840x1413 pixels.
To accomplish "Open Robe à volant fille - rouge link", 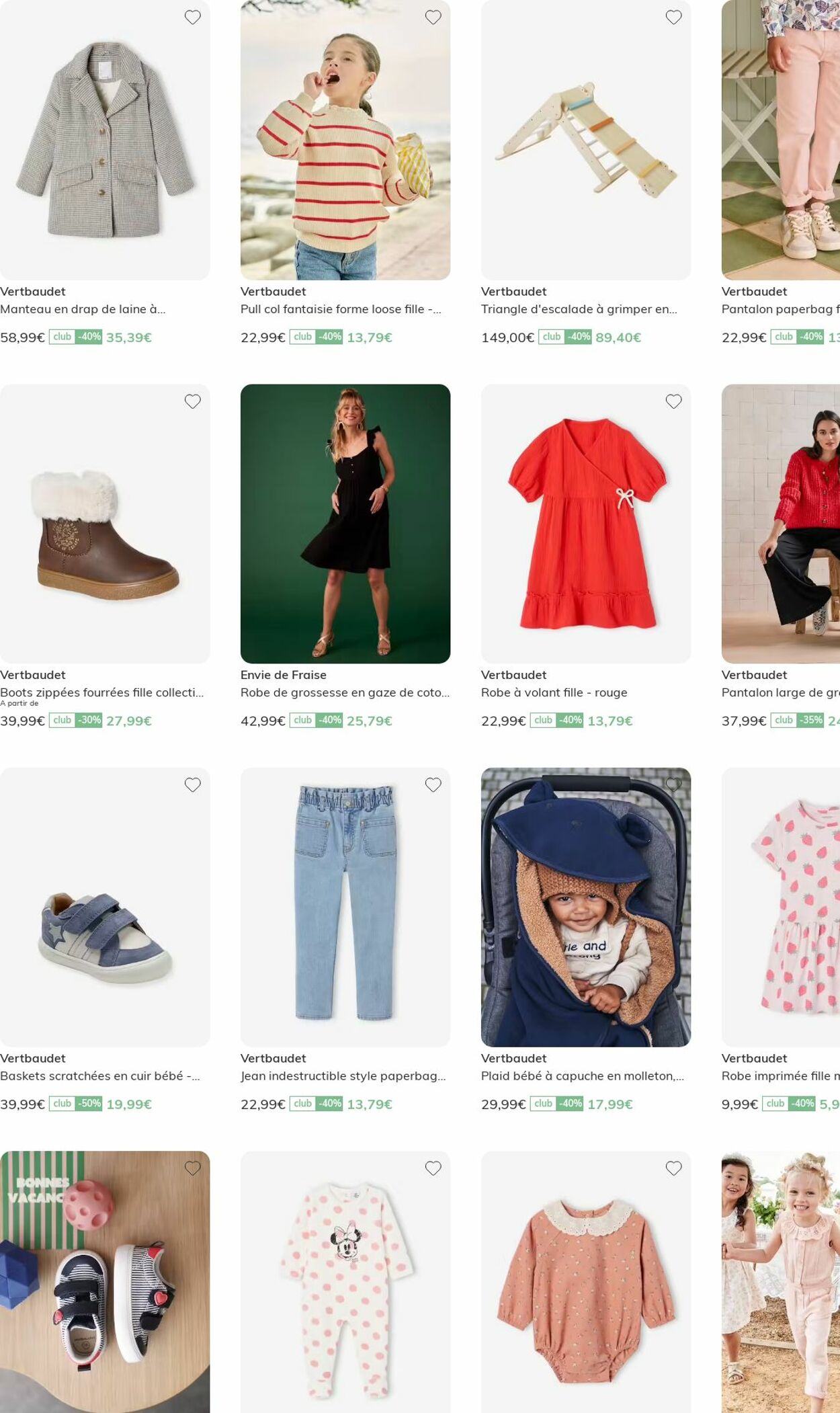I will tap(554, 692).
